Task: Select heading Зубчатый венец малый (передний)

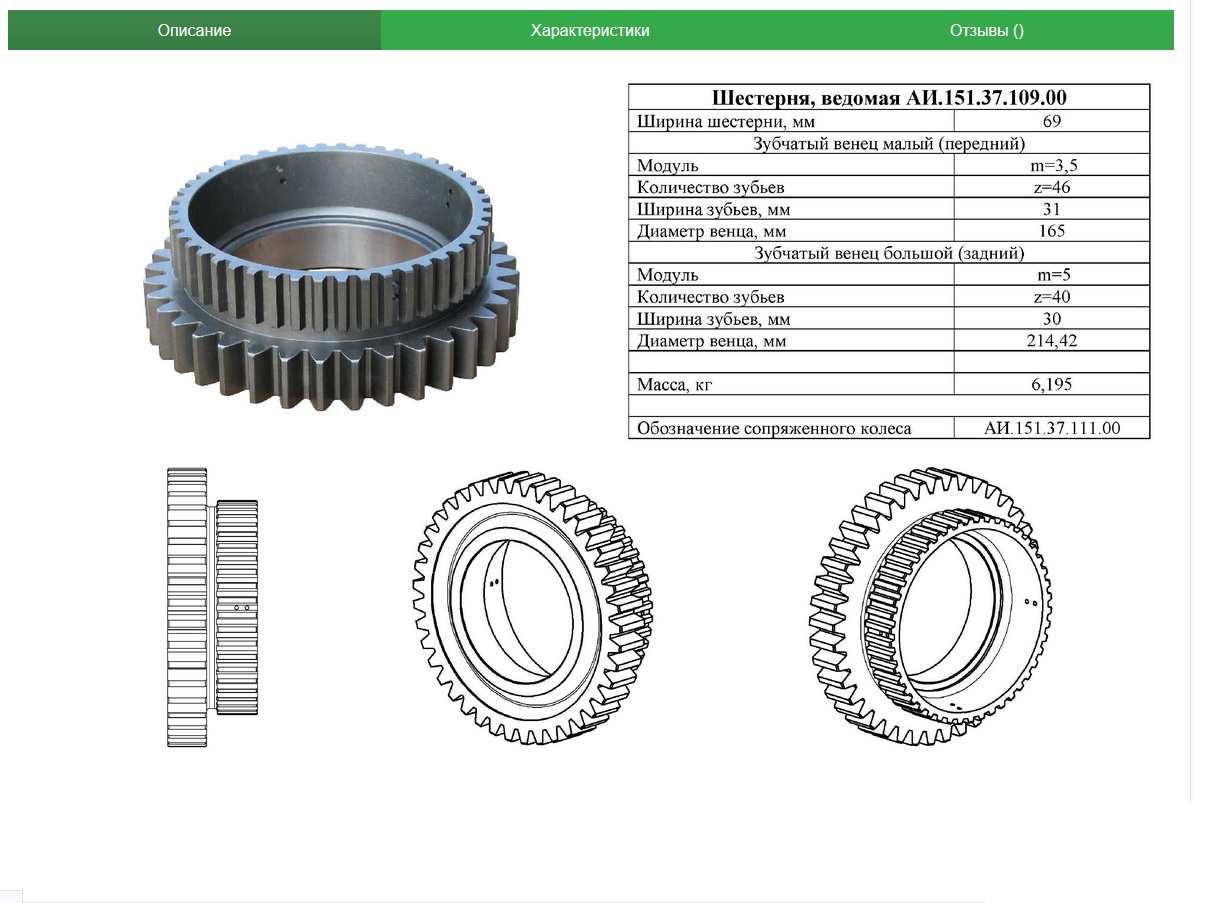Action: (889, 143)
